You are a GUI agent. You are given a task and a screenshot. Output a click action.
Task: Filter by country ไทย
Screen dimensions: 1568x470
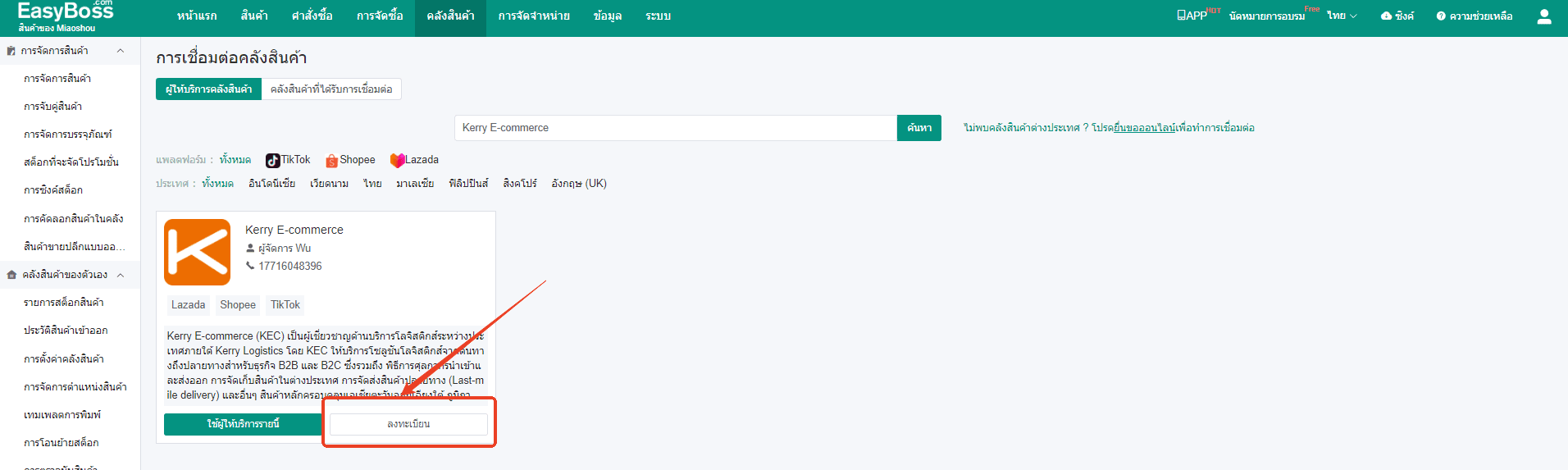point(372,184)
